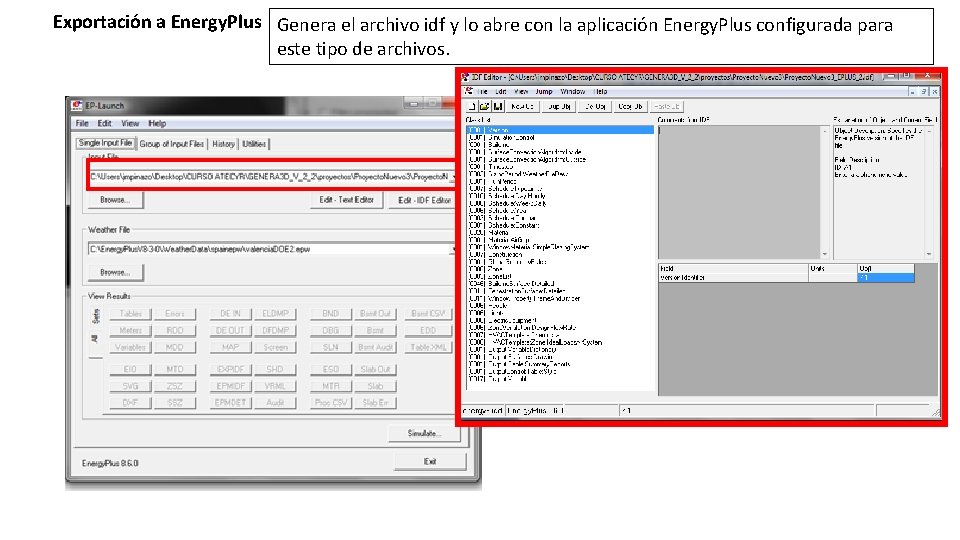The width and height of the screenshot is (960, 540).
Task: Select Version row in IDF Editor class list
Action: 560,130
